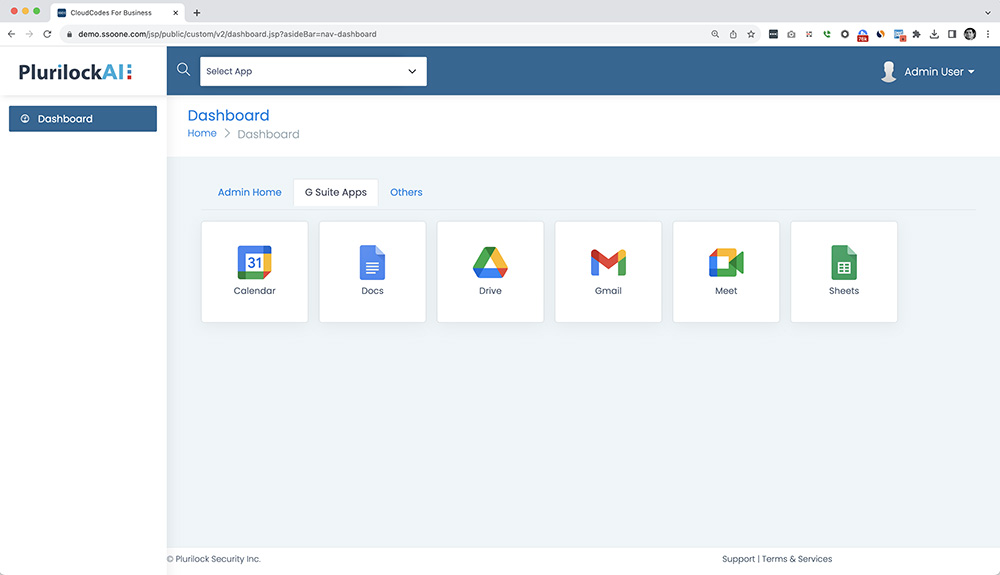This screenshot has height=575, width=1000.
Task: Select Dashboard in the sidebar
Action: pyautogui.click(x=83, y=119)
